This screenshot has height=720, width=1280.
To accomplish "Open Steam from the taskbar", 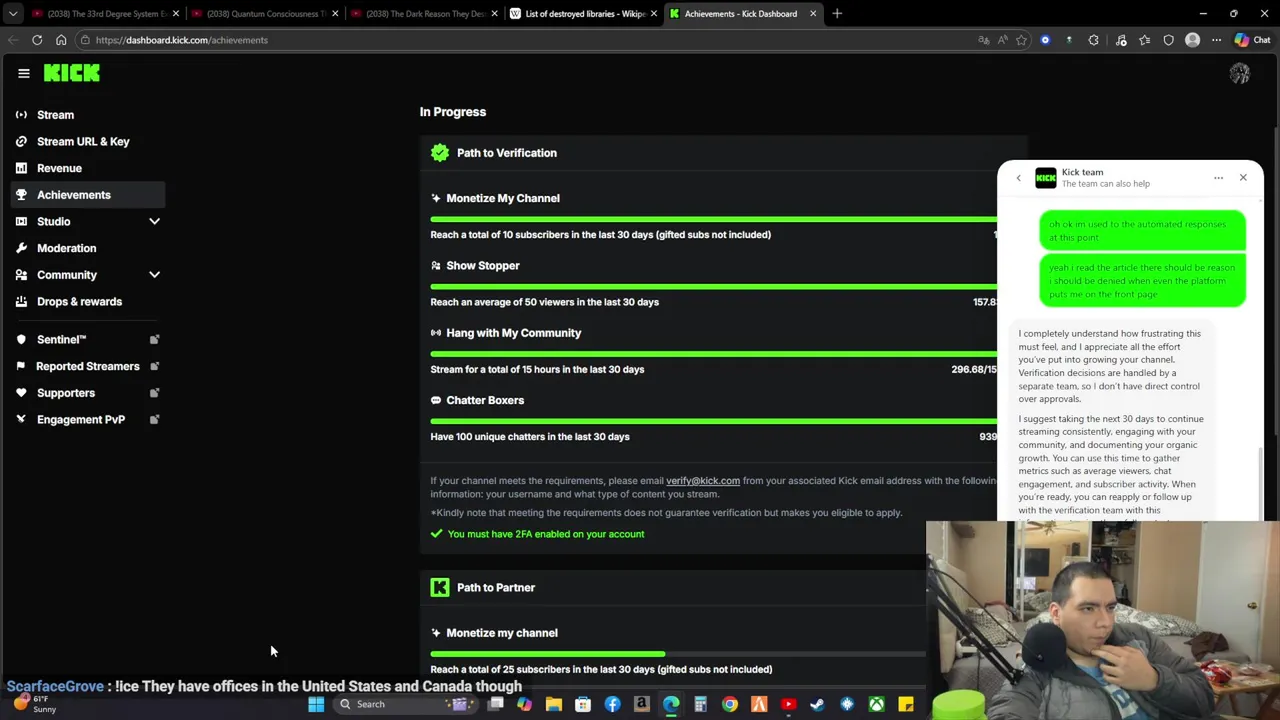I will pyautogui.click(x=817, y=704).
